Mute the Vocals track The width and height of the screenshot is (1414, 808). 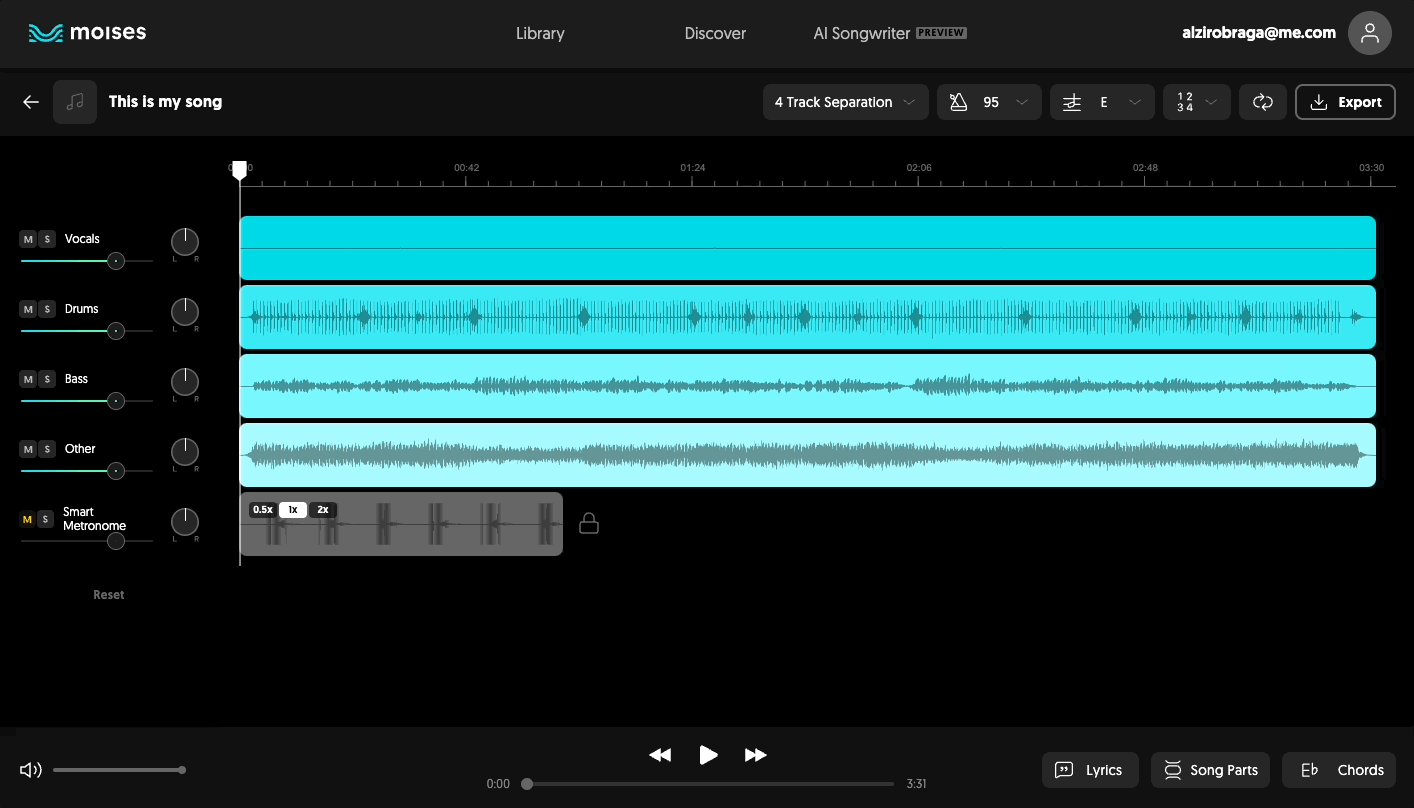pos(28,239)
